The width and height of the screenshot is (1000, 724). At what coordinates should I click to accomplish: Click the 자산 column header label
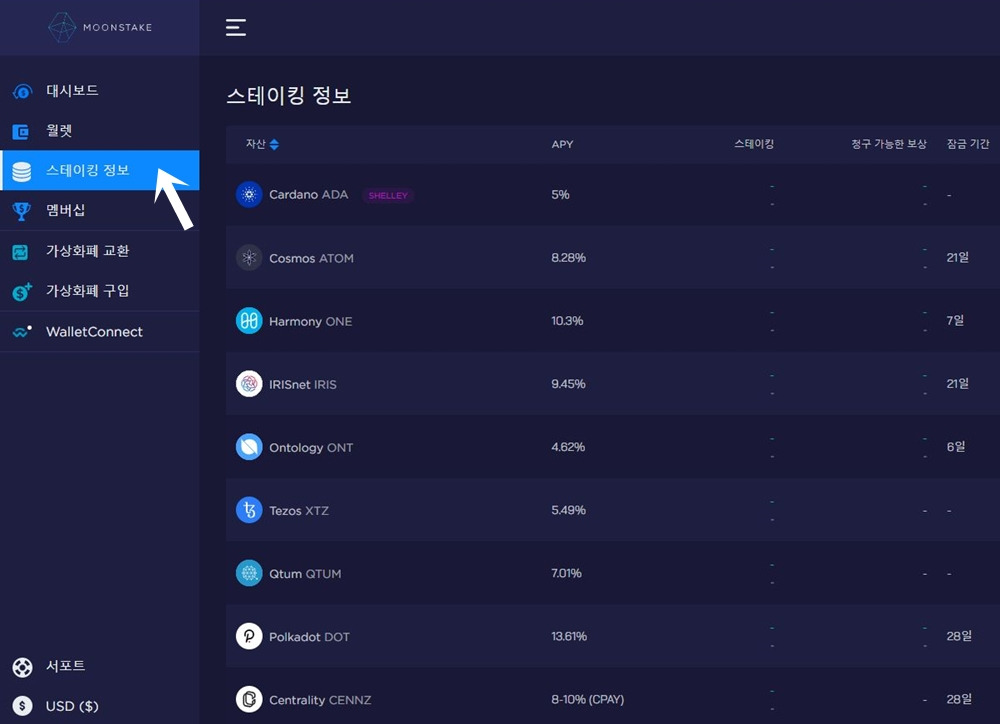256,144
